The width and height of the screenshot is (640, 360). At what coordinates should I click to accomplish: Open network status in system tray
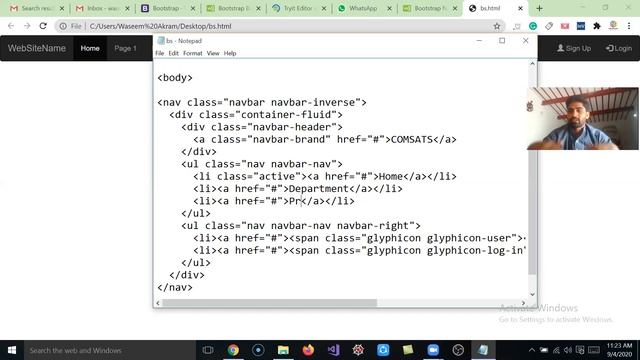[x=556, y=350]
